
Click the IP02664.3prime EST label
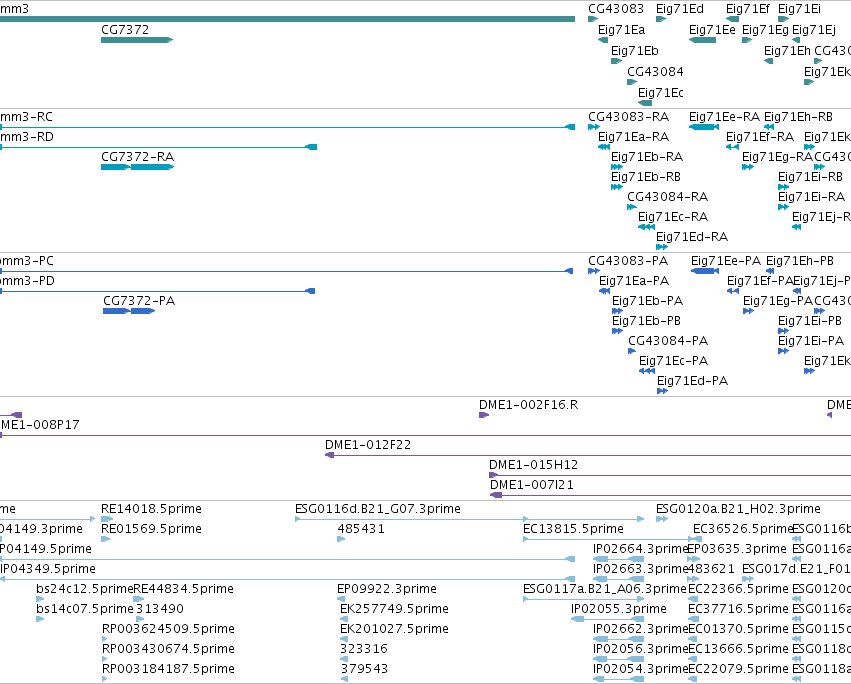click(640, 549)
